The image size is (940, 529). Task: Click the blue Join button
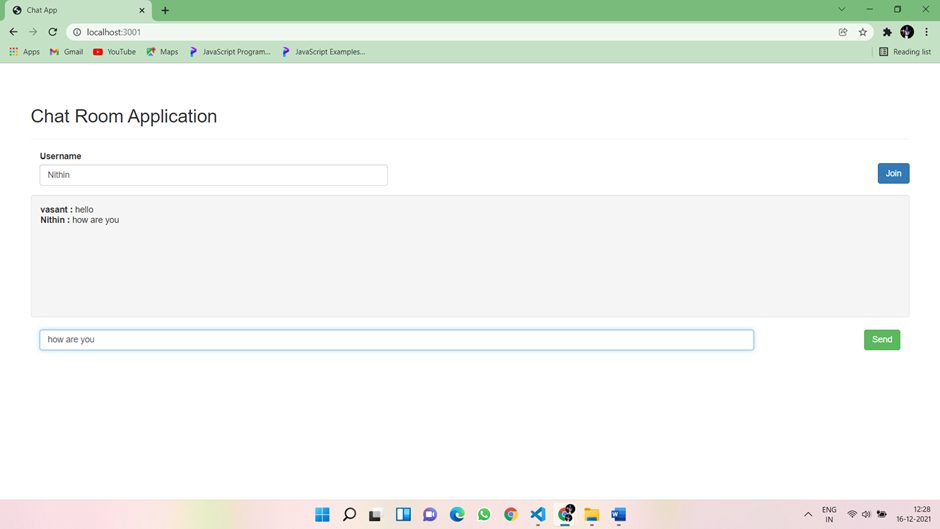point(893,173)
